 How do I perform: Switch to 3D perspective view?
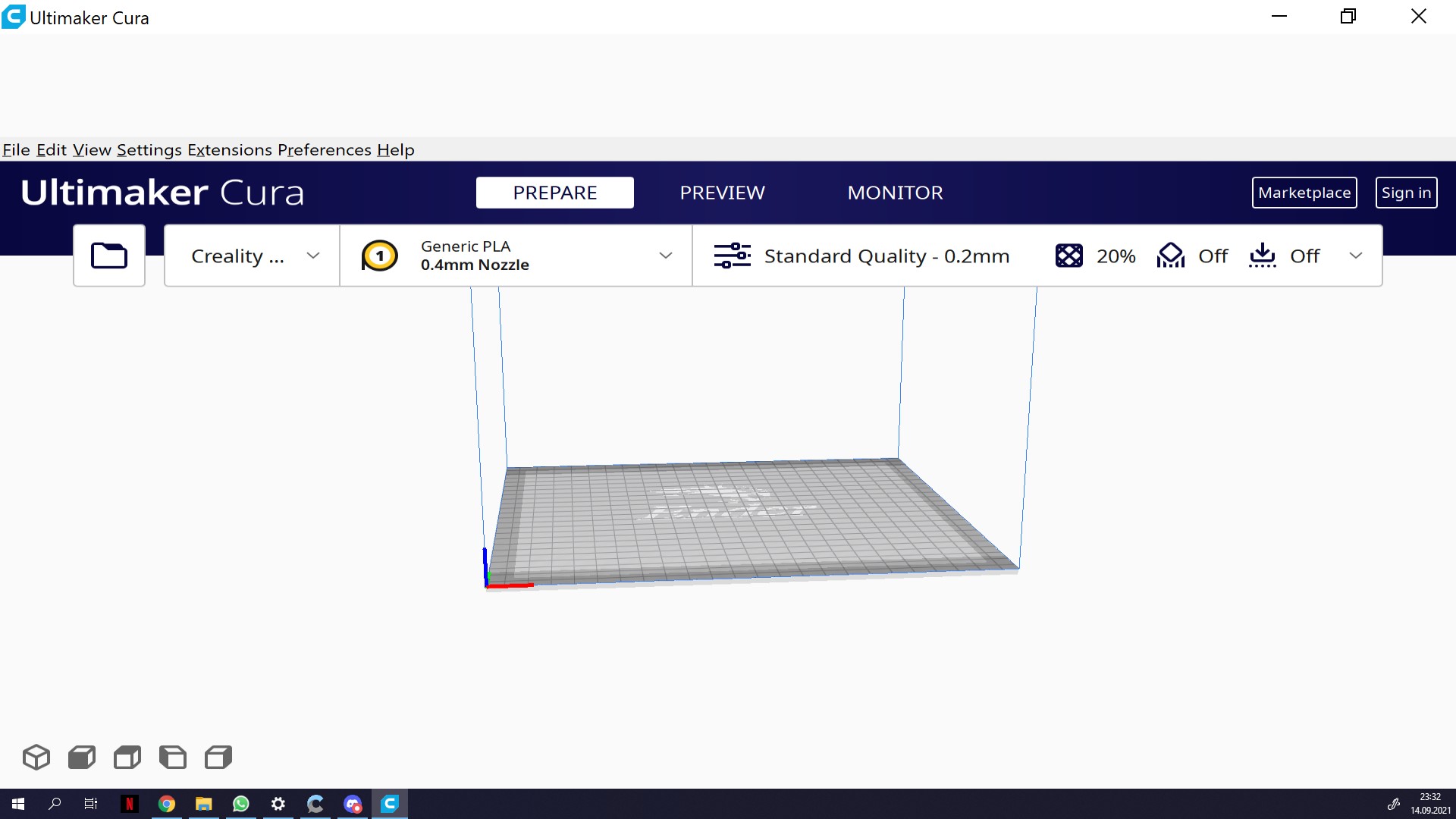pyautogui.click(x=36, y=757)
